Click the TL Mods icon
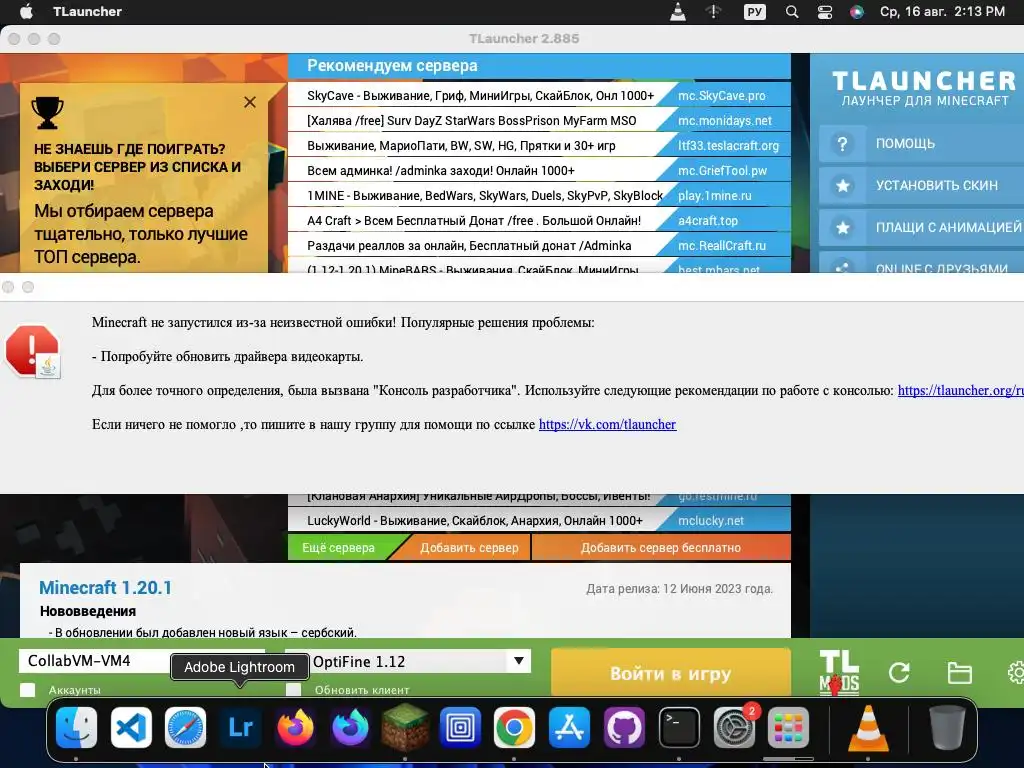 pos(839,673)
